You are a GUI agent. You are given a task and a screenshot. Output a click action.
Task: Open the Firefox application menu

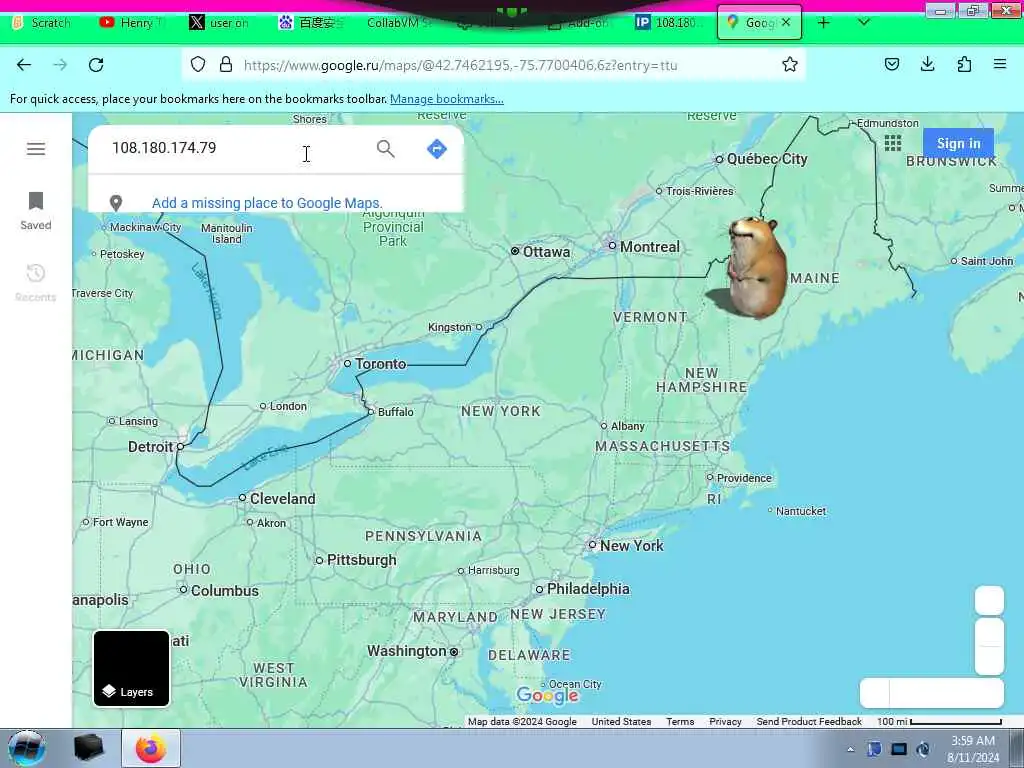[1000, 64]
